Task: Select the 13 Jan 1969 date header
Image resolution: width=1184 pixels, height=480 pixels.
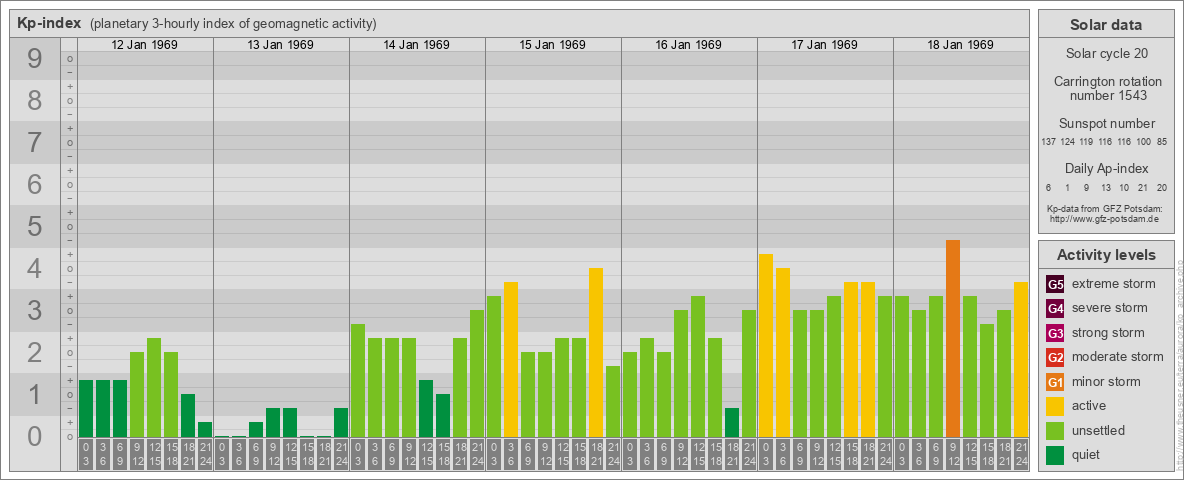Action: pos(281,45)
